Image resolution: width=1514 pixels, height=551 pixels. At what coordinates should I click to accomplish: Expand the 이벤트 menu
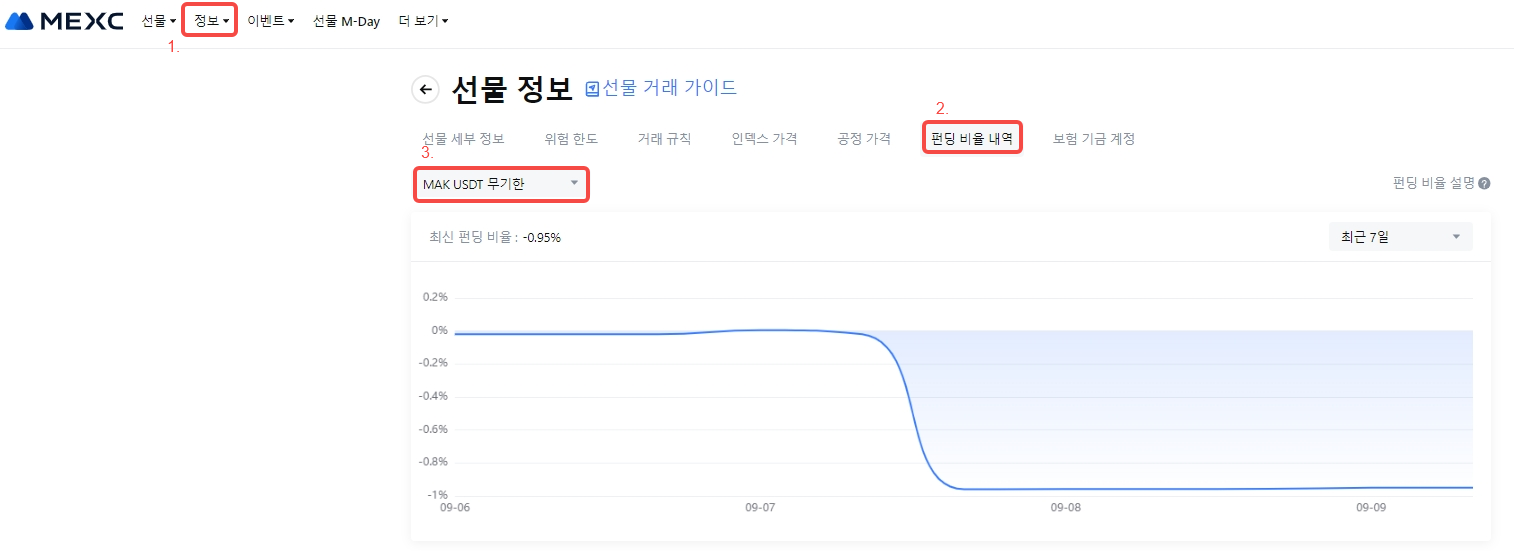[270, 21]
